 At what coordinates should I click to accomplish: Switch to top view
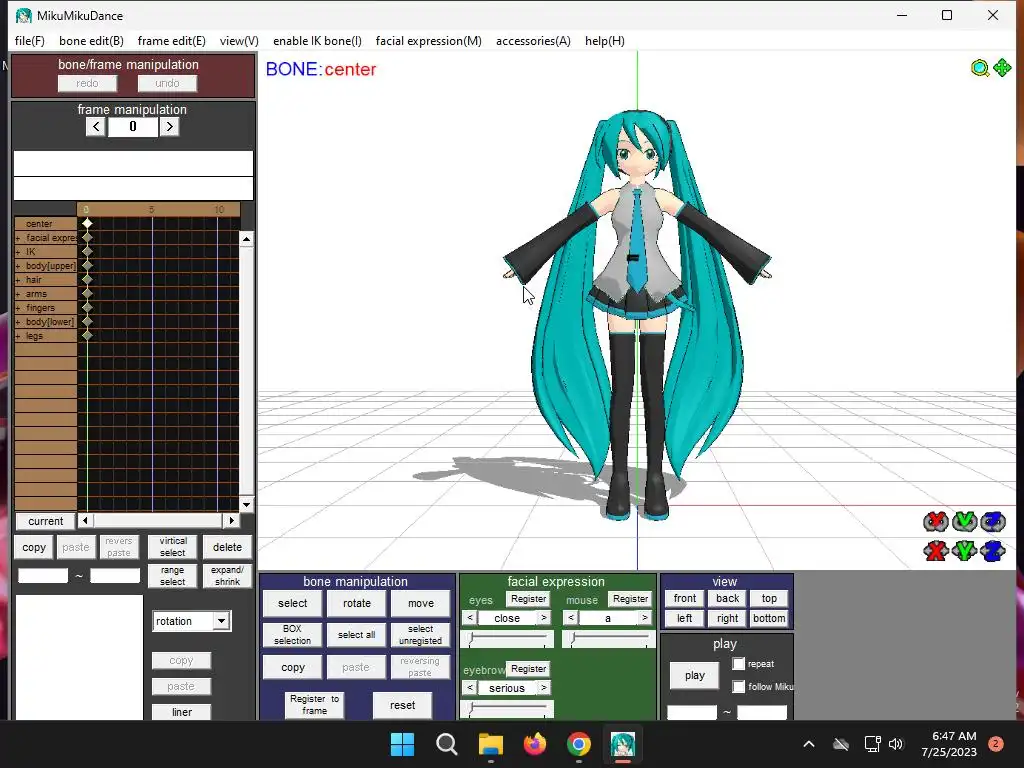coord(769,598)
